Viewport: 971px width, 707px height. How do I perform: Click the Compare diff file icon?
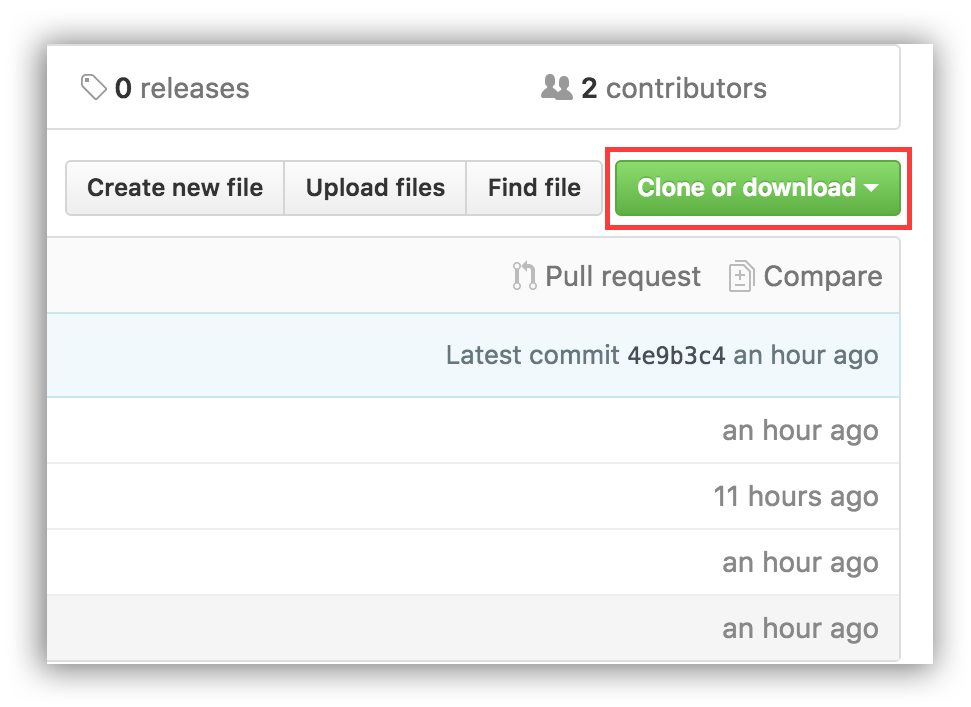(740, 276)
